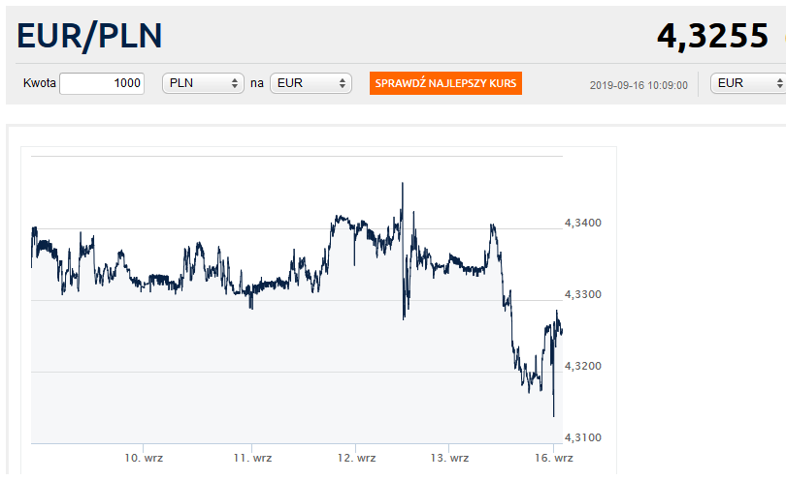Click the 2019-09-16 10:09:00 timestamp
786x480 pixels.
point(638,85)
